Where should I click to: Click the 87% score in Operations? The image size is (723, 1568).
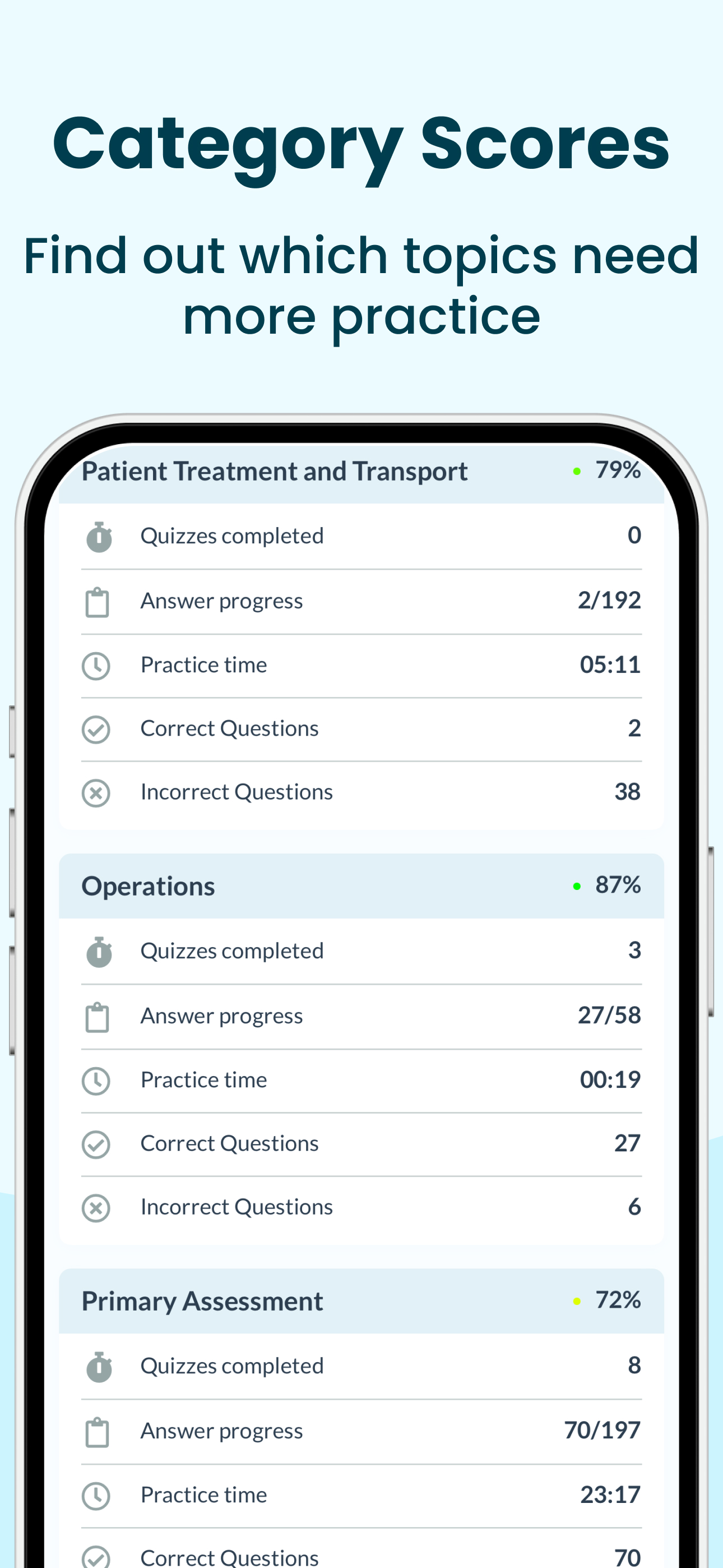[618, 885]
